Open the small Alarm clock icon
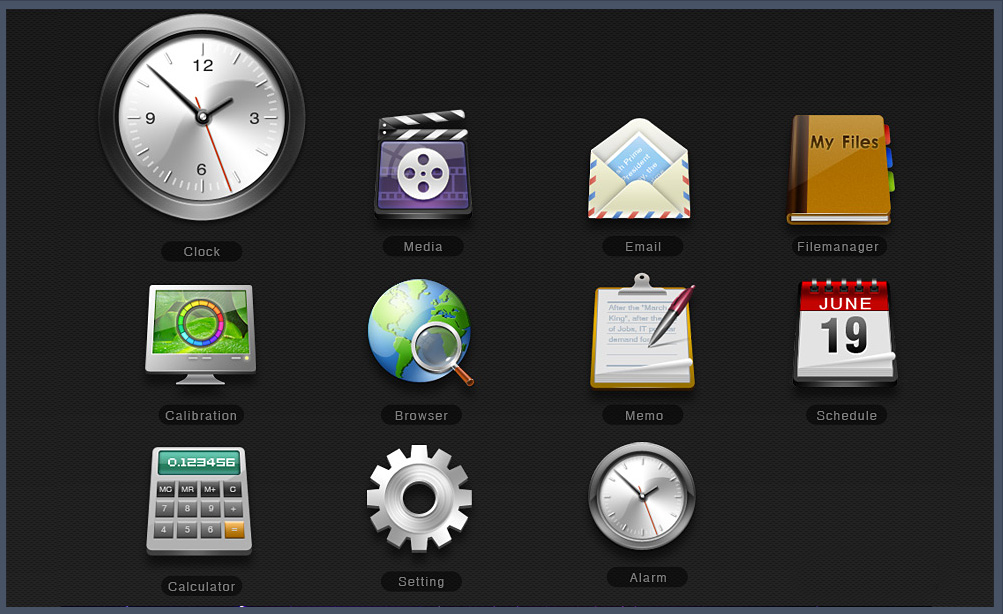 click(642, 496)
